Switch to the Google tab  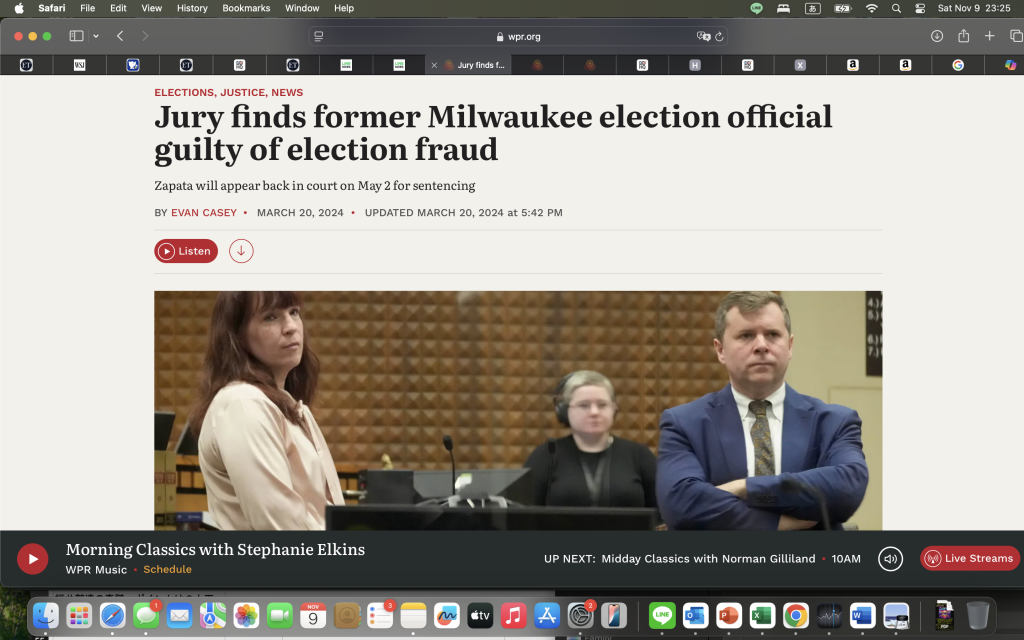[x=957, y=65]
